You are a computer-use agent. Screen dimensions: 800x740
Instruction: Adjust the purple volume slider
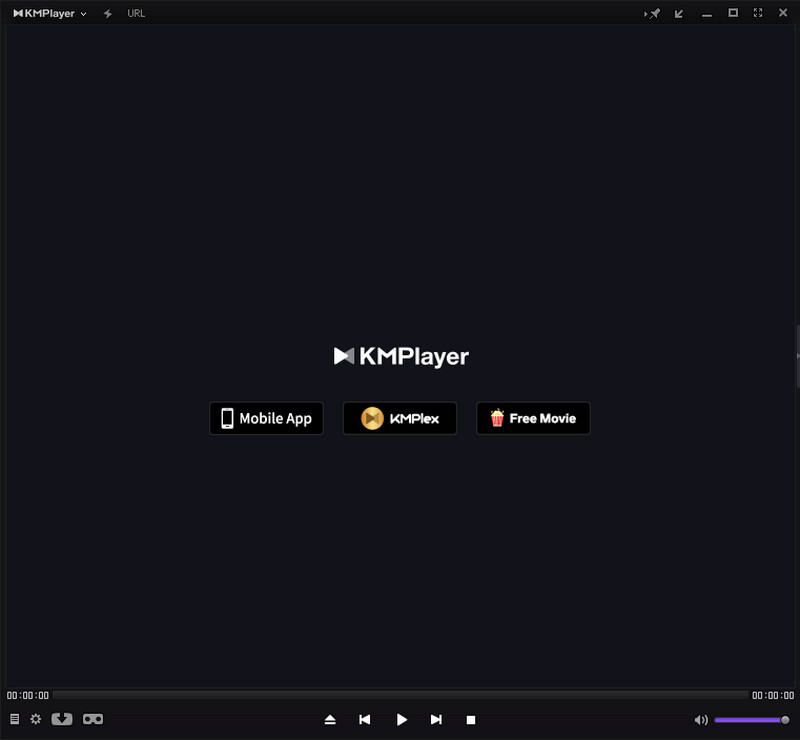(752, 720)
